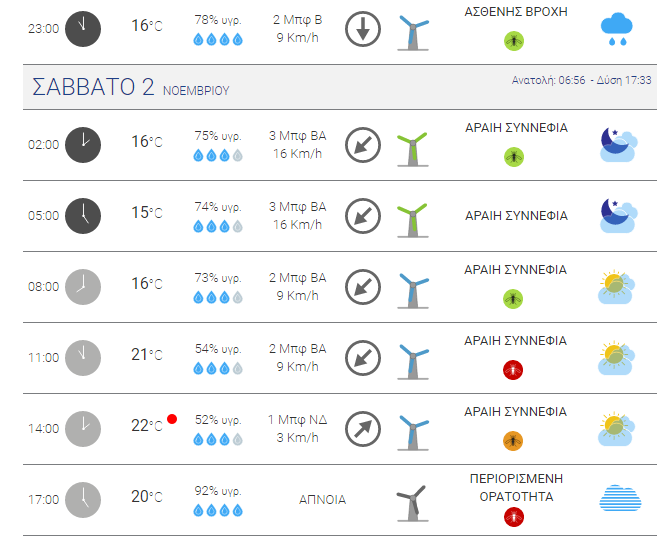
Task: Click the ΠΕΡΙΟΡΙΣΜΕΝΗ ΟΡΑΤΟΤΗΤΑ condition label
Action: [x=516, y=488]
